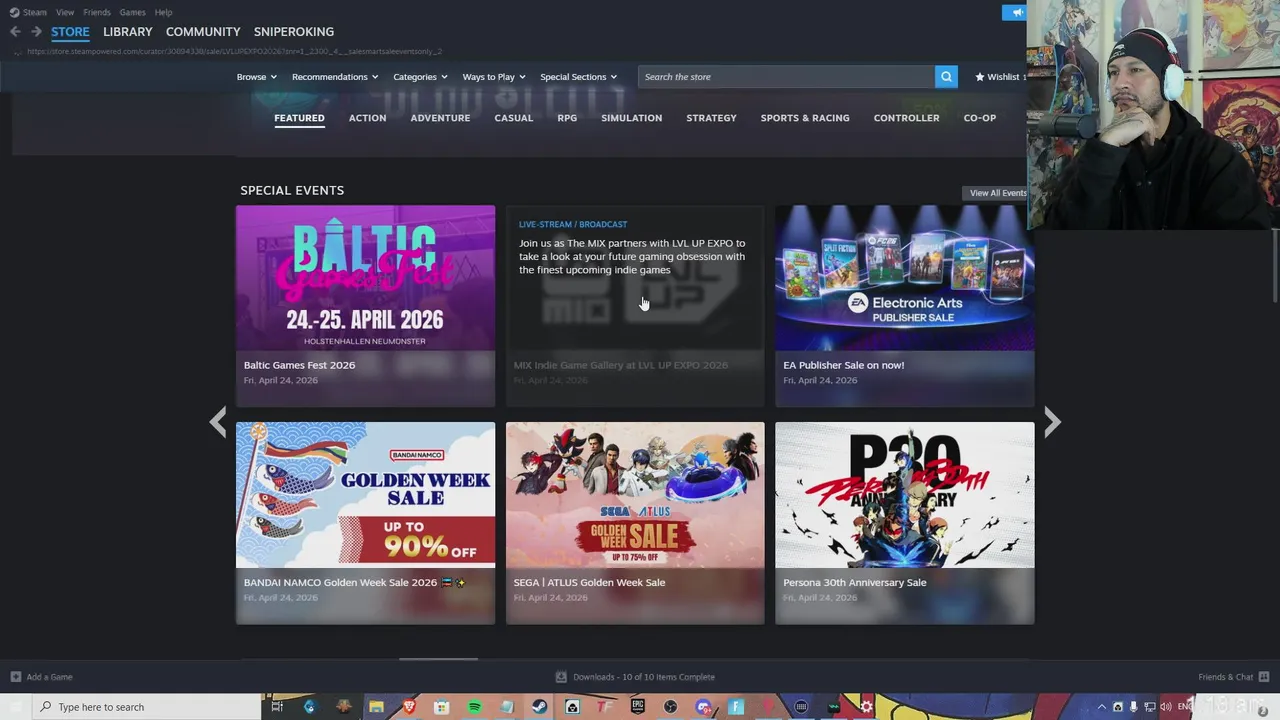
Task: Go forward with the right arrow
Action: pos(36,32)
